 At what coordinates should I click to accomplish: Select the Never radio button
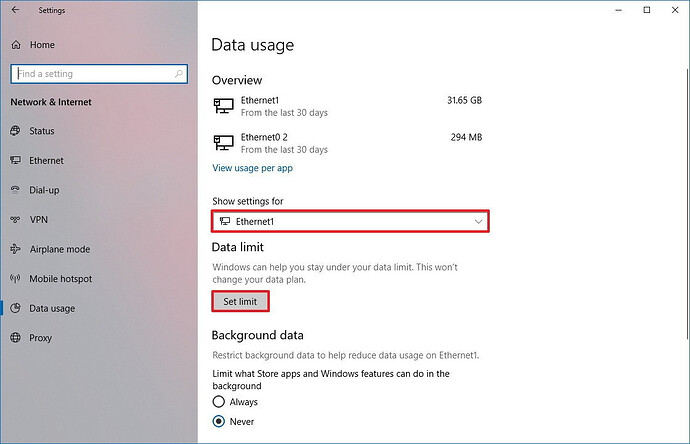[x=219, y=421]
